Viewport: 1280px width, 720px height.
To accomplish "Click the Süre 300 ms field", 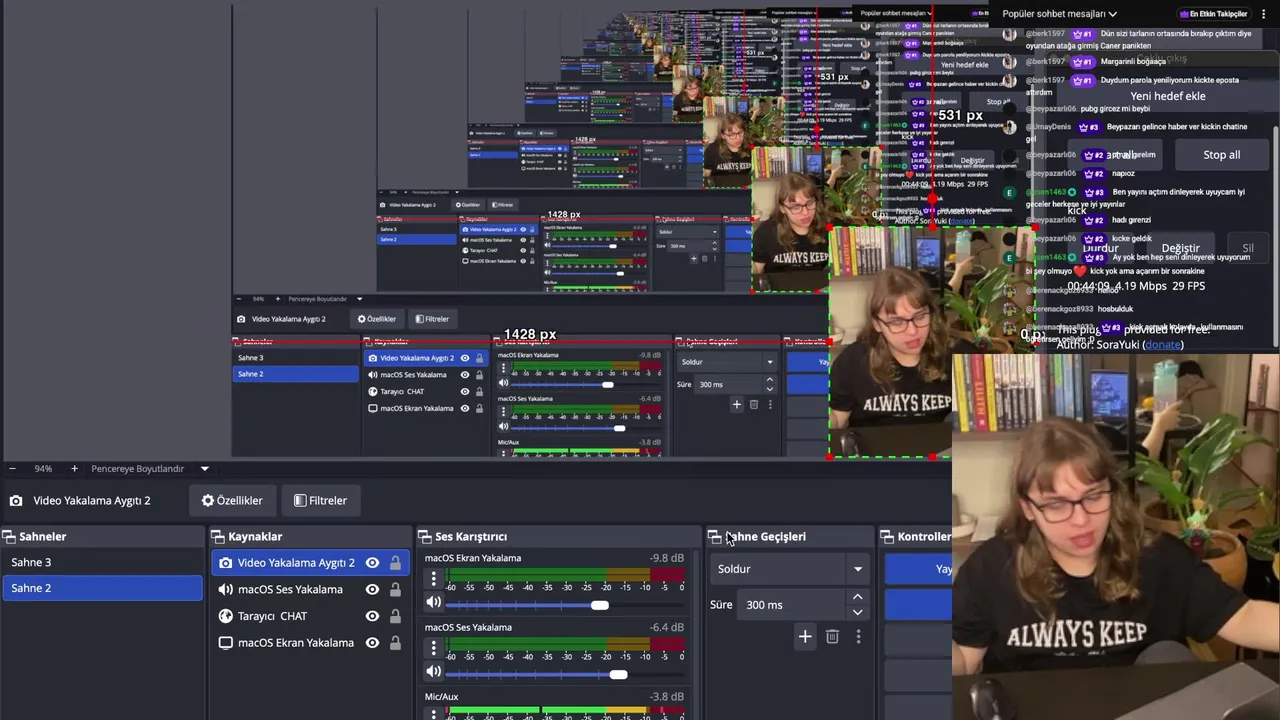I will click(792, 605).
